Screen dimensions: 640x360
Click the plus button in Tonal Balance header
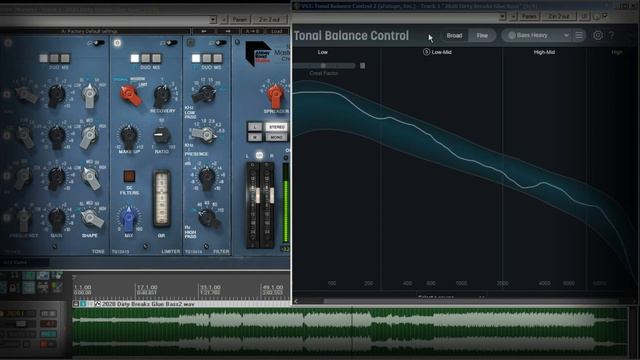[513, 16]
